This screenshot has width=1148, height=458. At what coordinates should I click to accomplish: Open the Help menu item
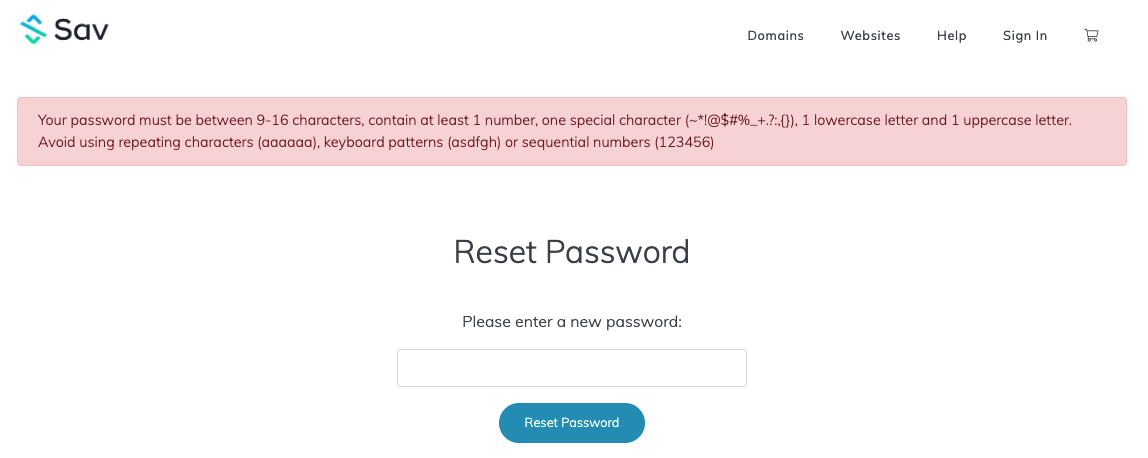pos(951,36)
